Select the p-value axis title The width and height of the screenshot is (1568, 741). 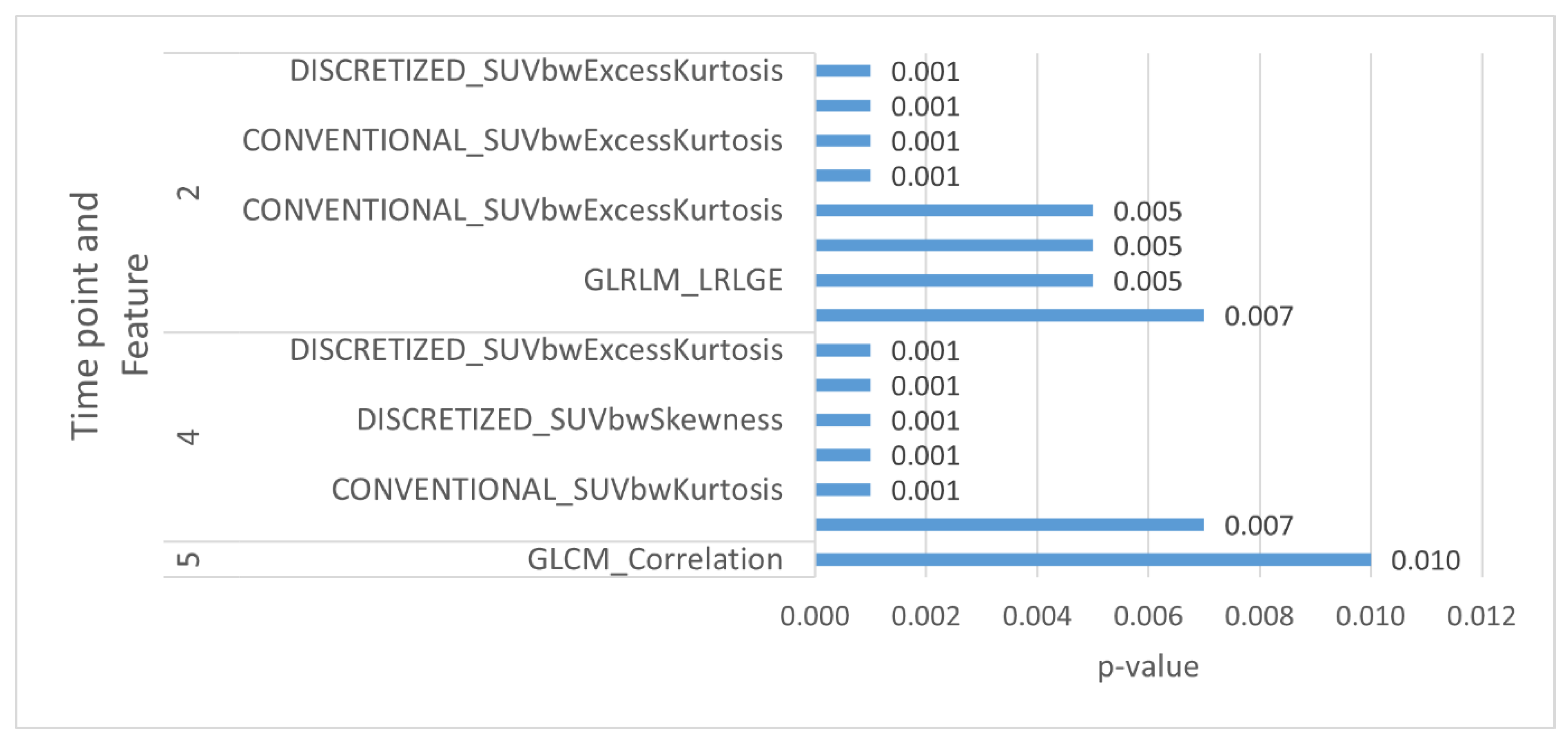point(1148,667)
